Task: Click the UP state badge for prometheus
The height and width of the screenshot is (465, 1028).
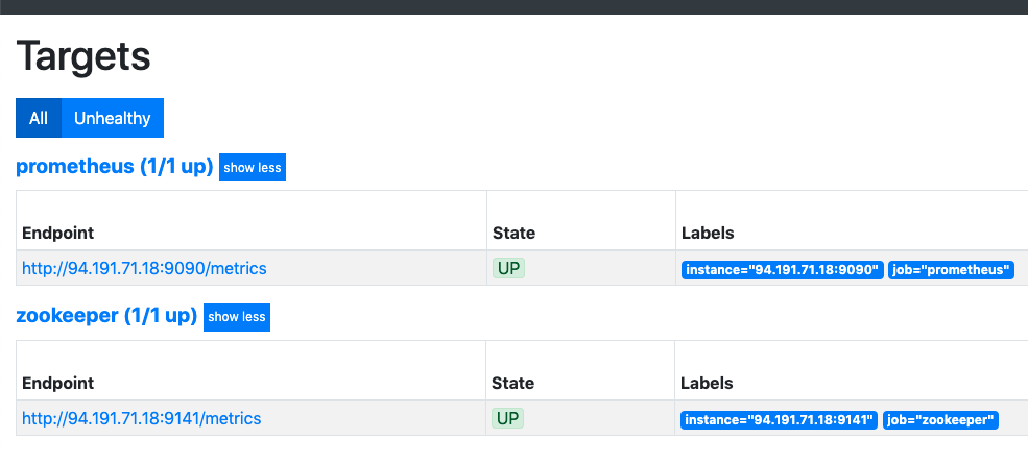Action: coord(510,268)
